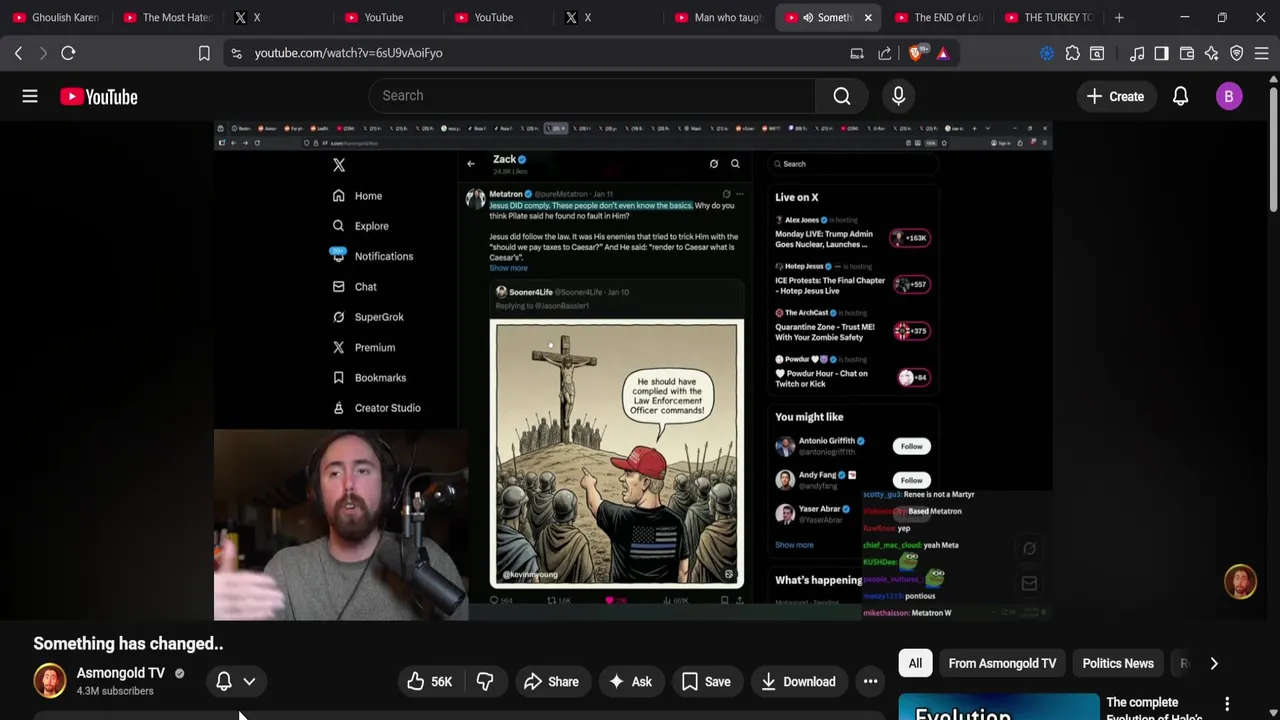Click the install/cast icon in address bar
The height and width of the screenshot is (720, 1280).
(857, 53)
